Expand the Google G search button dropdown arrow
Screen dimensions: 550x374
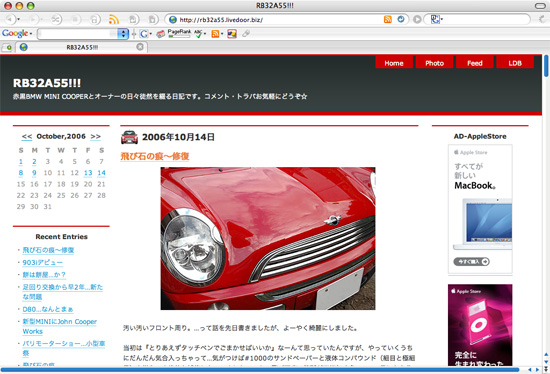151,34
